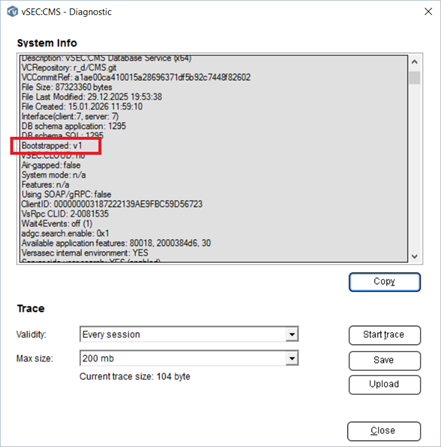Click the ClientID value line
This screenshot has width=441, height=447.
pyautogui.click(x=112, y=204)
